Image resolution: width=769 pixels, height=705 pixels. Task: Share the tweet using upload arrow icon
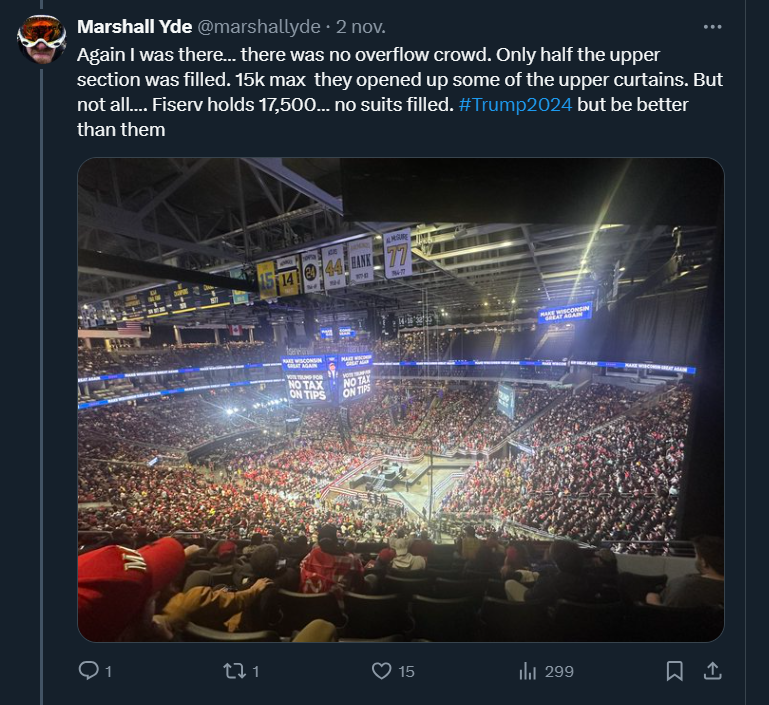pos(712,671)
